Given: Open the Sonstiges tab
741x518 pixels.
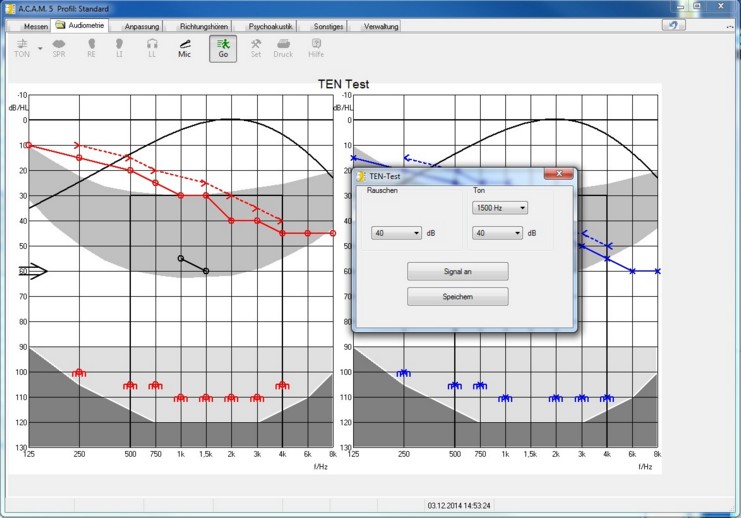Looking at the screenshot, I should pyautogui.click(x=328, y=26).
